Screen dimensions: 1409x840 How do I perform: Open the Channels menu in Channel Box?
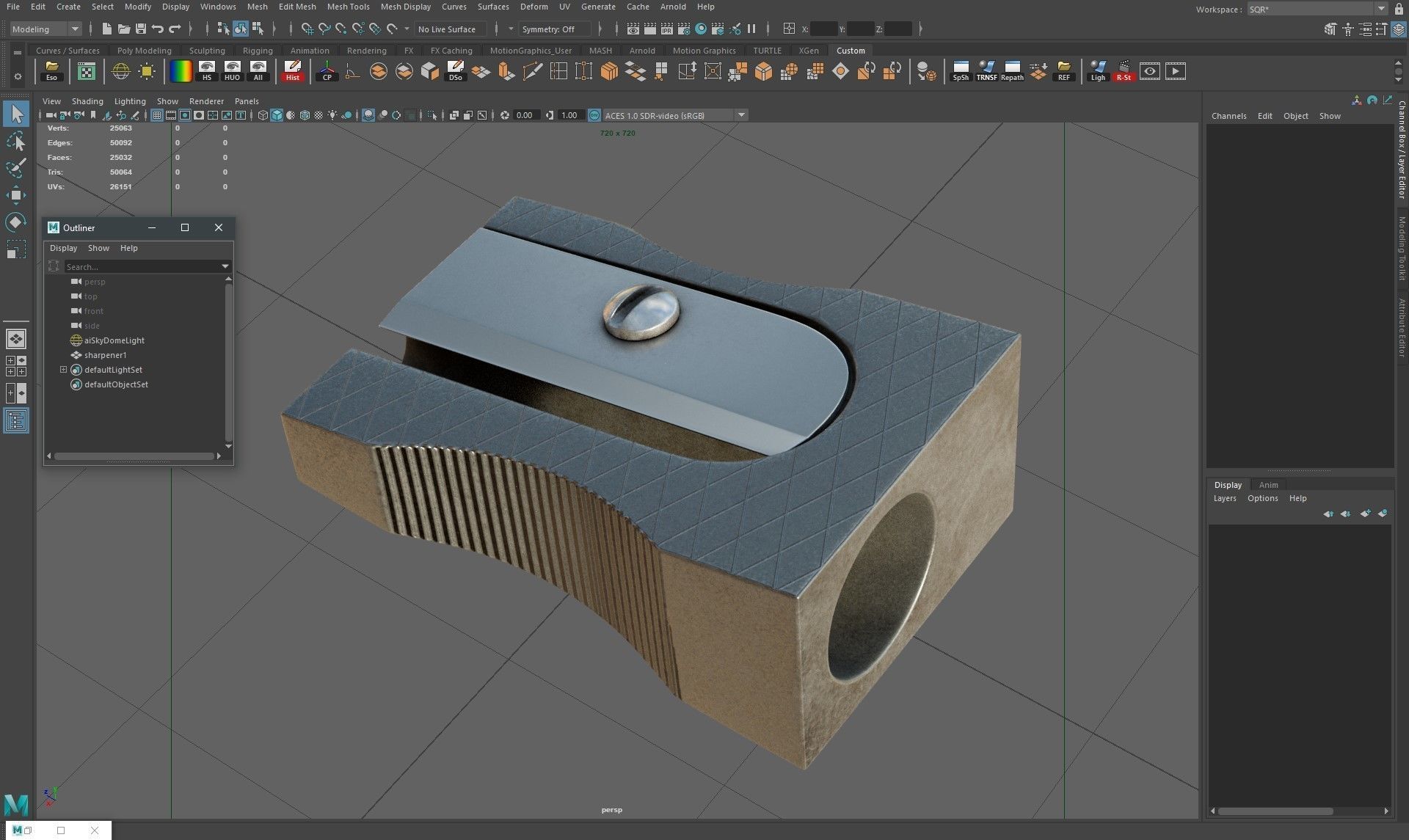pos(1228,116)
